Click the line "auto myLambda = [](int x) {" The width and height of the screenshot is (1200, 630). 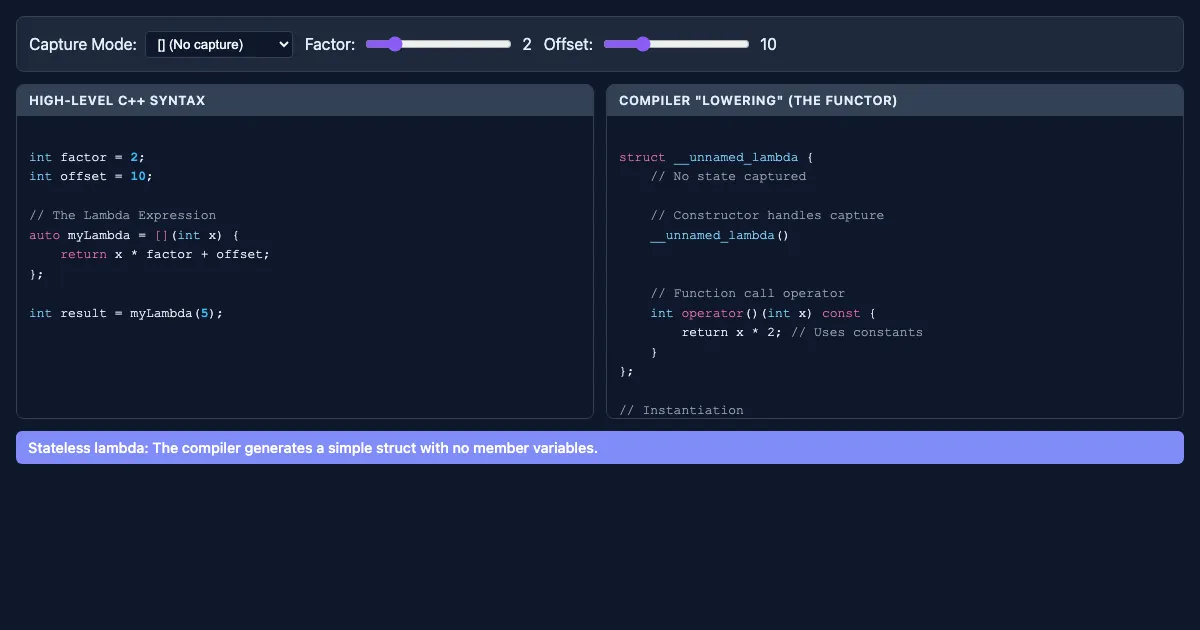tap(134, 235)
